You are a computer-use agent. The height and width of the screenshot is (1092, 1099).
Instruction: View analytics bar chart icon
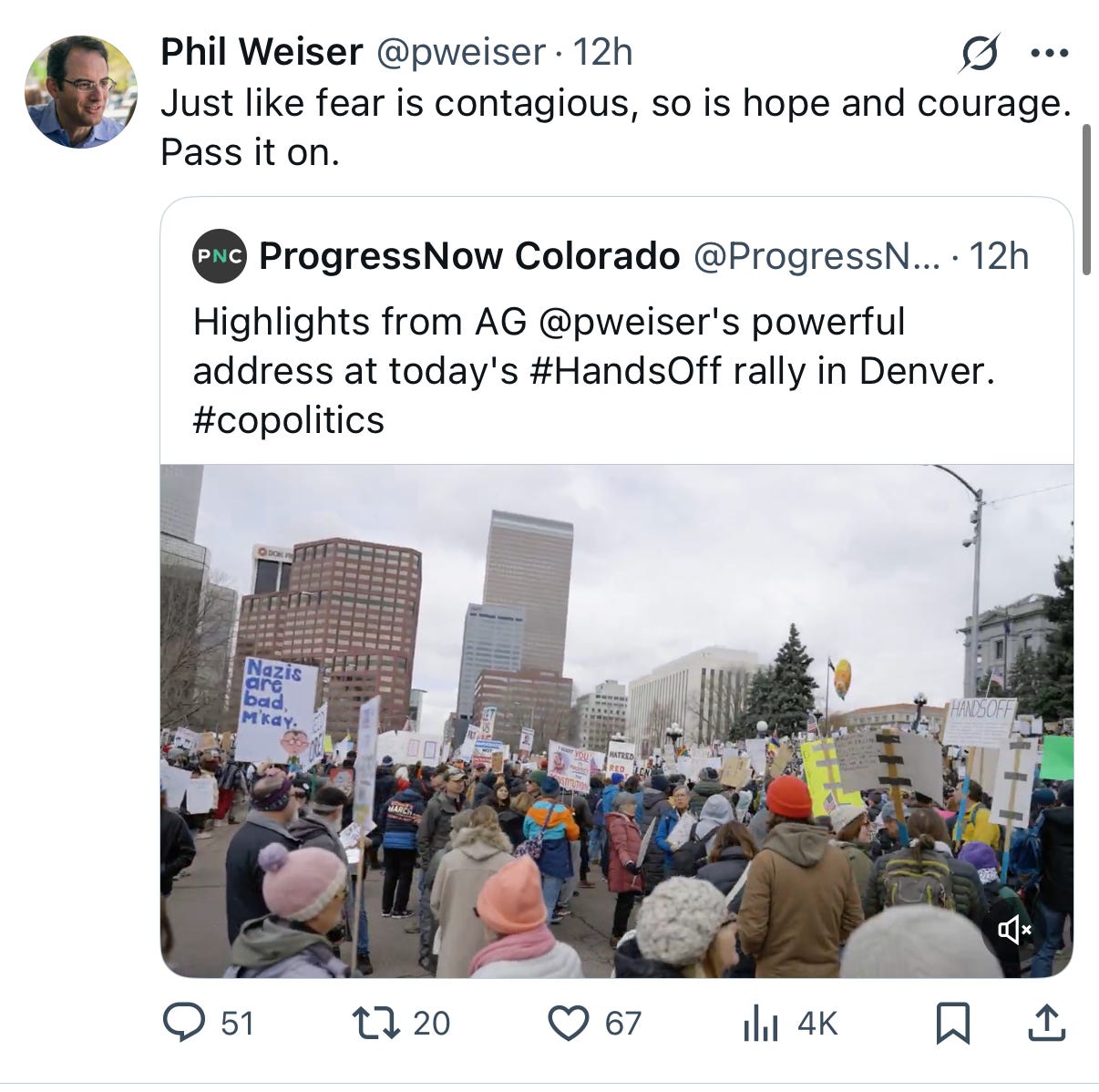(761, 1023)
